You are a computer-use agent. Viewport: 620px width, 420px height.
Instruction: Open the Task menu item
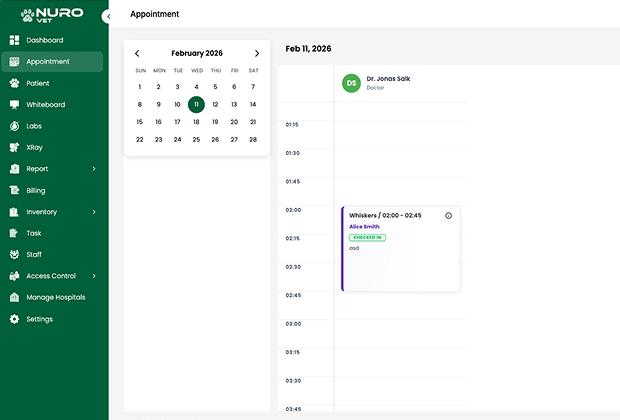point(52,233)
